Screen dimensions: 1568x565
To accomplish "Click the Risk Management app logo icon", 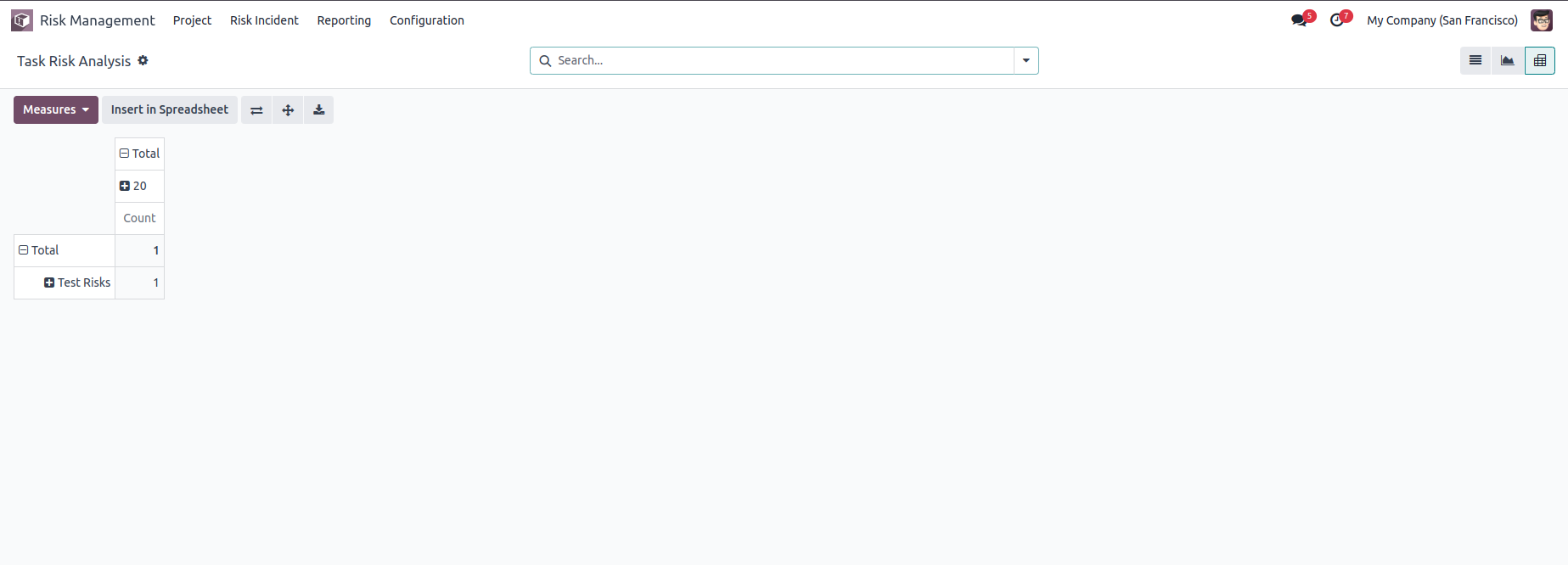I will (22, 20).
